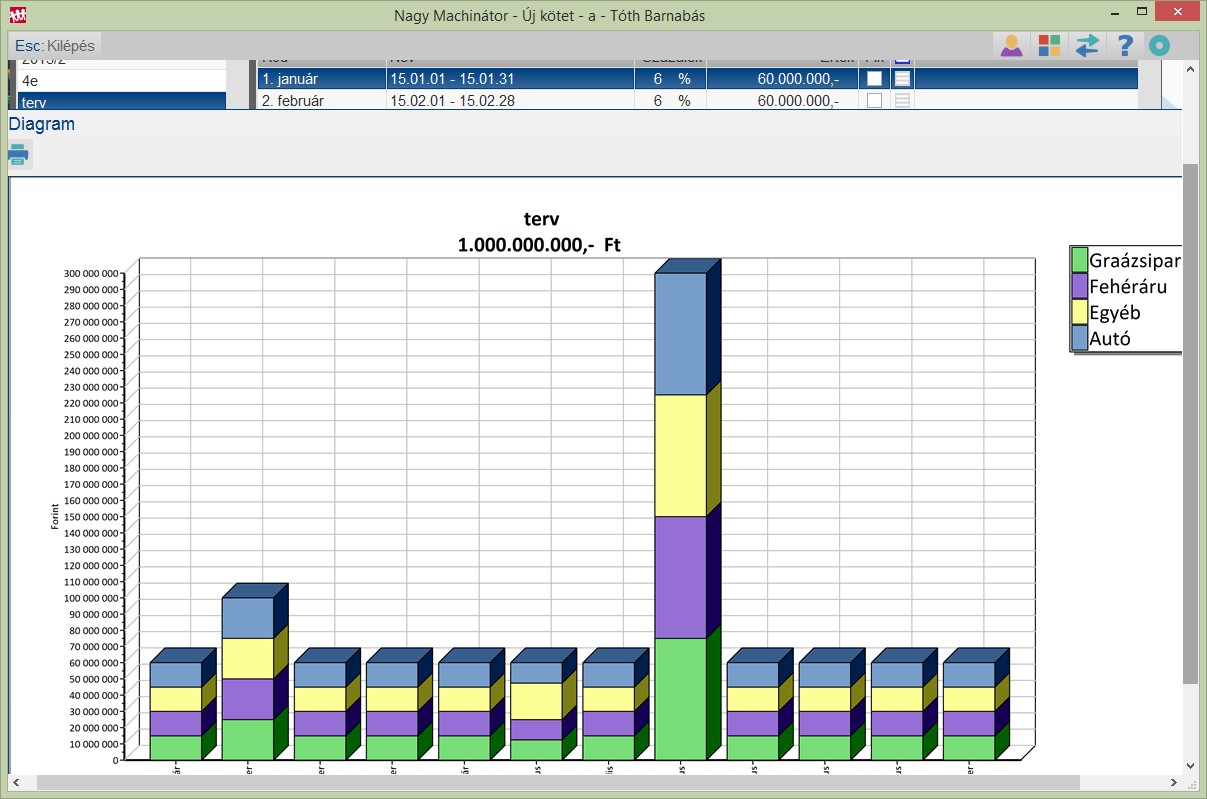Click the Autó legend entry
Viewport: 1207px width, 799px height.
[1110, 339]
